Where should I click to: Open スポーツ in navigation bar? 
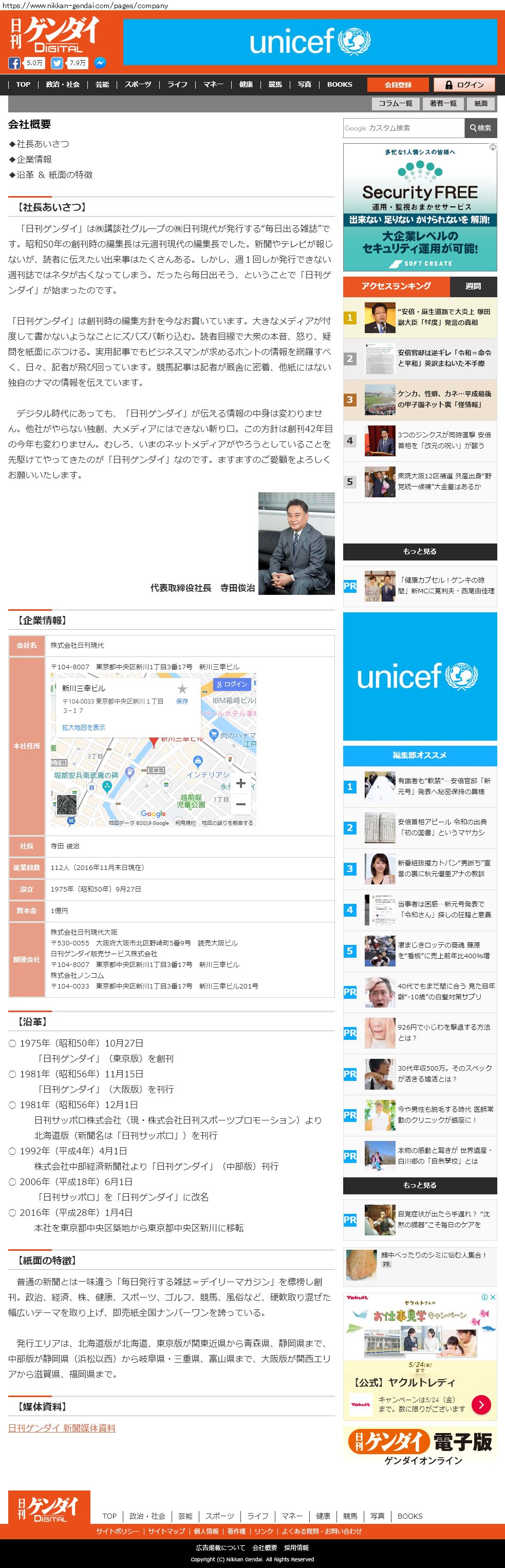click(x=138, y=85)
